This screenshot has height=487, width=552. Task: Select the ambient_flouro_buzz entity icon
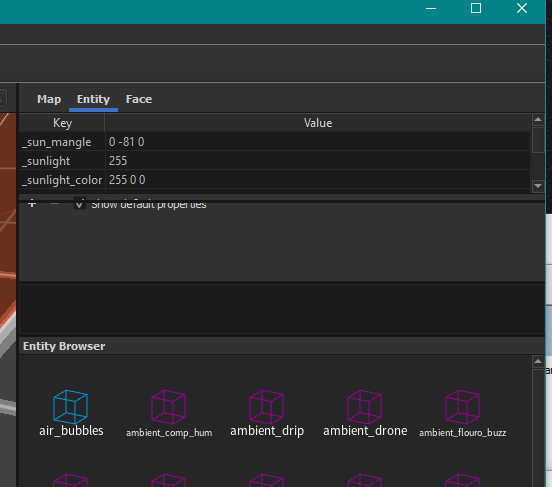(463, 407)
